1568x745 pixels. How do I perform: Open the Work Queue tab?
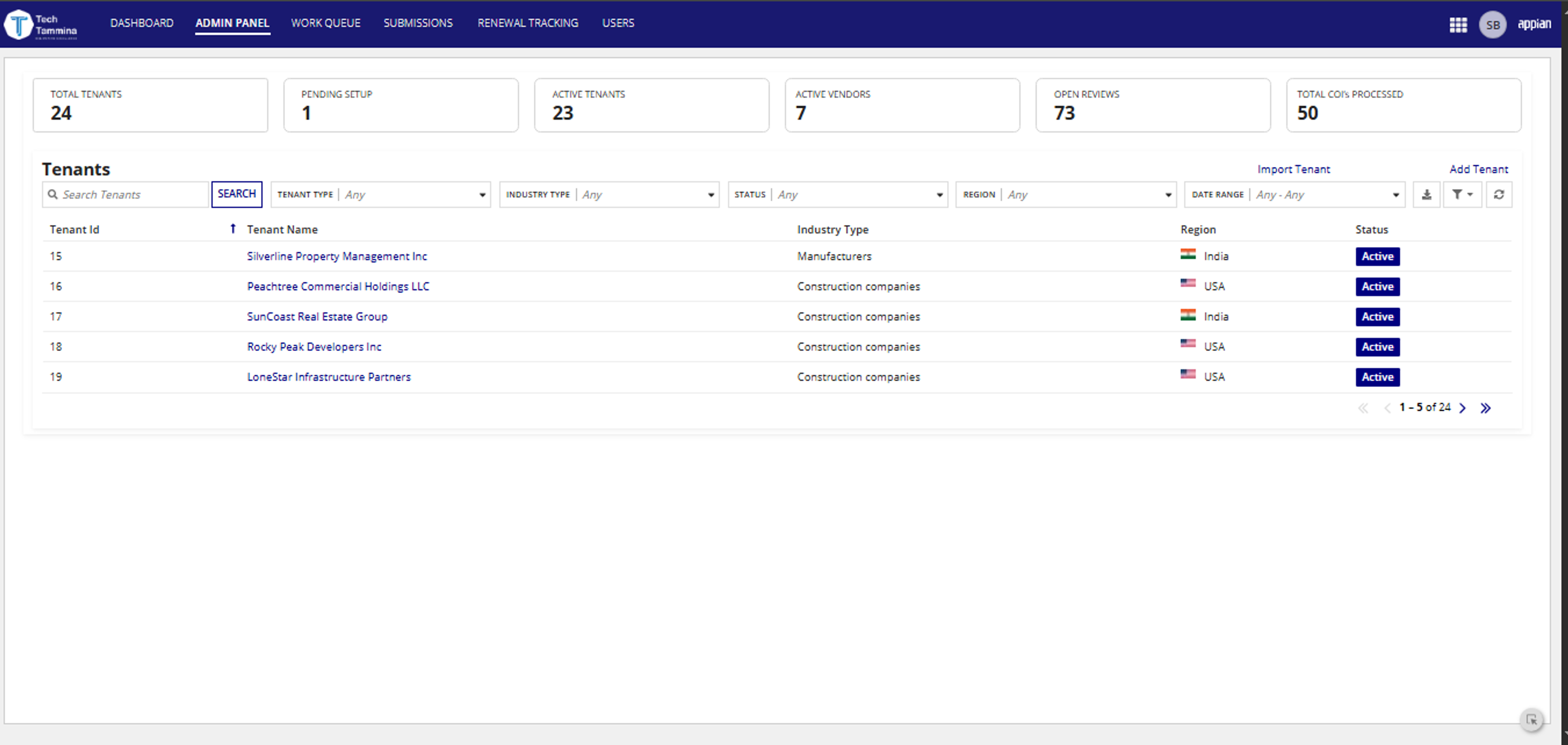tap(326, 23)
